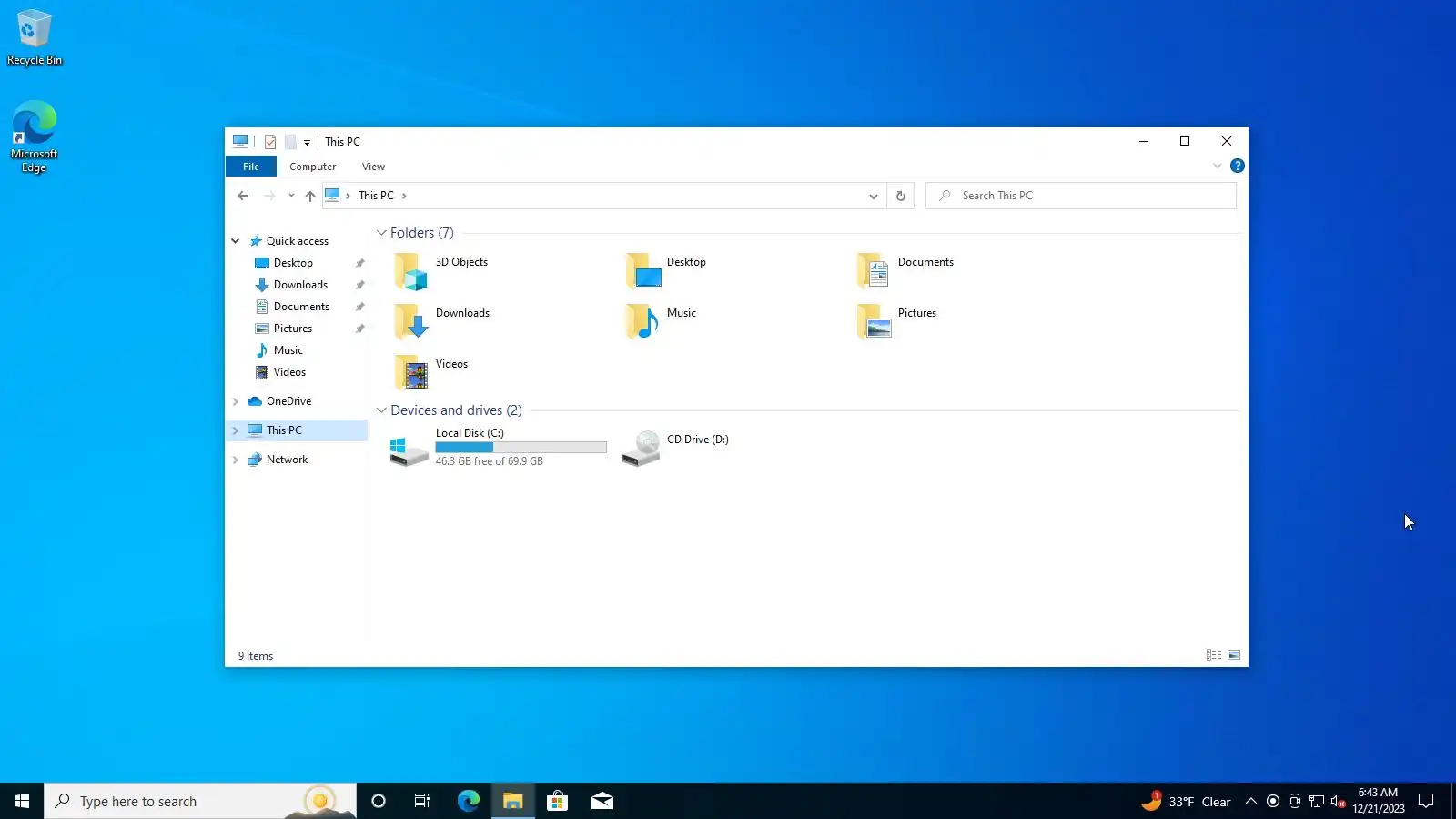This screenshot has width=1456, height=819.
Task: Show hidden tray icons chevron
Action: click(x=1251, y=801)
